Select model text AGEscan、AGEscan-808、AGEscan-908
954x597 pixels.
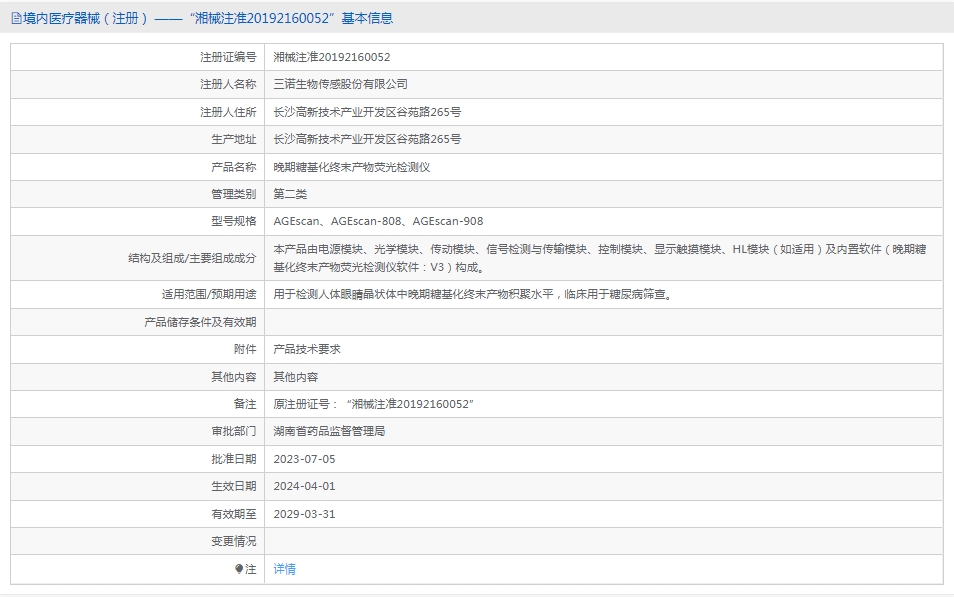click(378, 222)
